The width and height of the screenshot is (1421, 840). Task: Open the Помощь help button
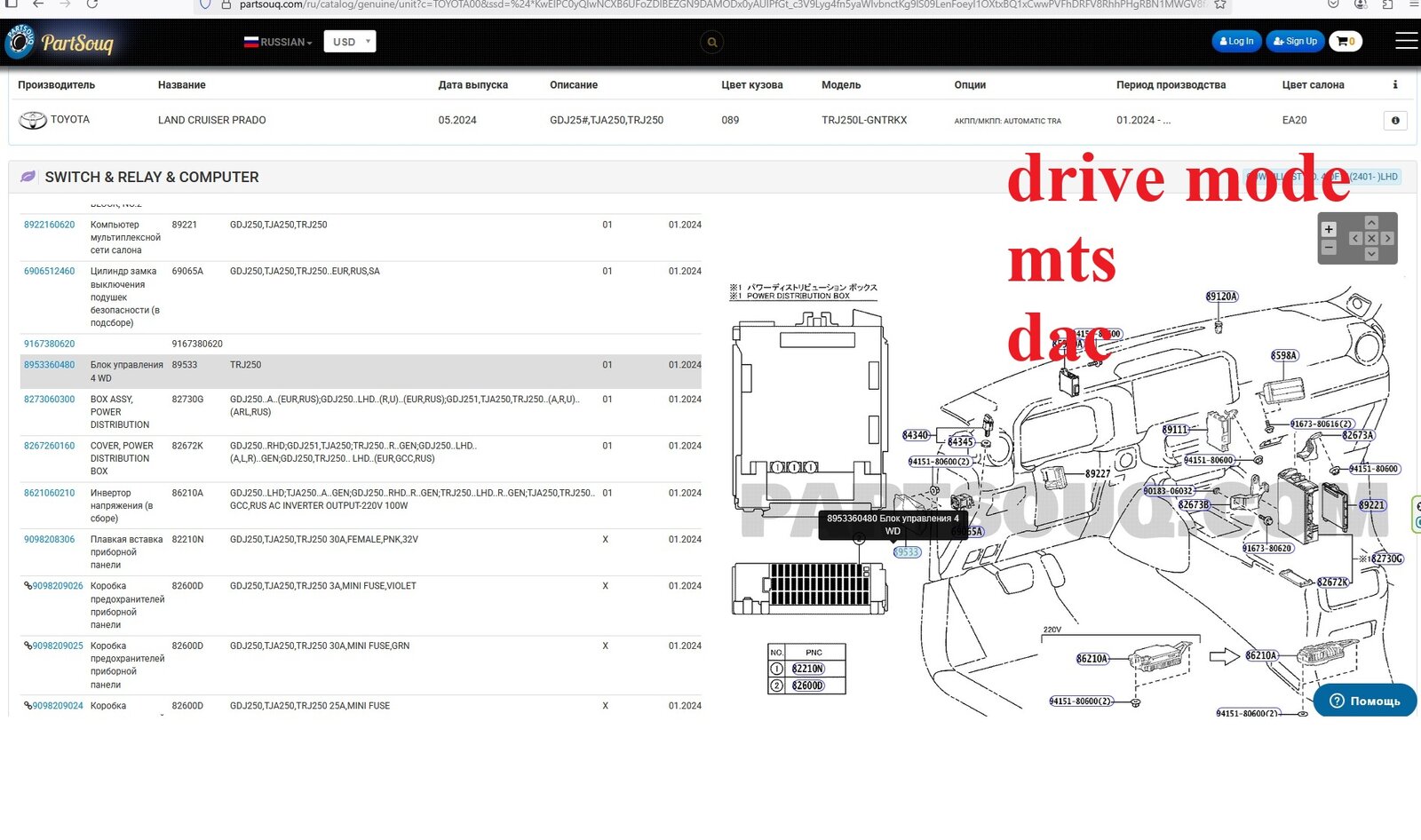coord(1365,701)
